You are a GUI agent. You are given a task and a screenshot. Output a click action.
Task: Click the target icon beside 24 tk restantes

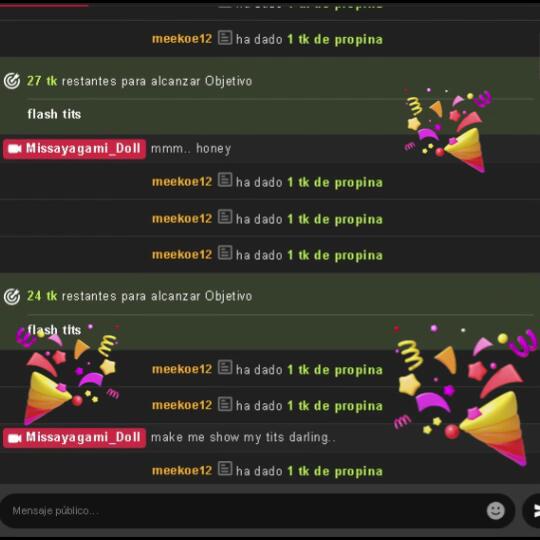[x=12, y=297]
